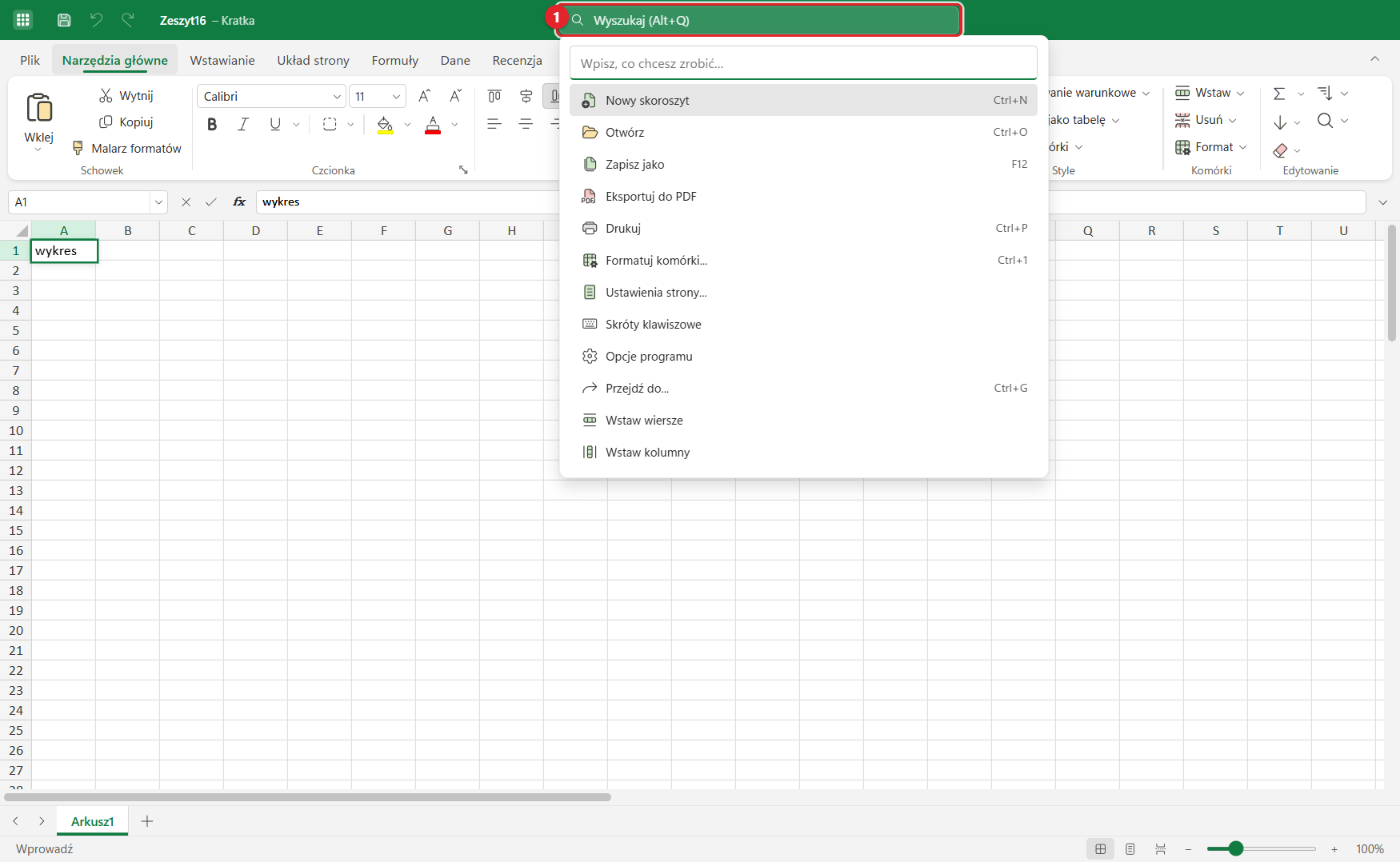Viewport: 1400px width, 862px height.
Task: Click Opcje programu menu entry
Action: pyautogui.click(x=803, y=356)
